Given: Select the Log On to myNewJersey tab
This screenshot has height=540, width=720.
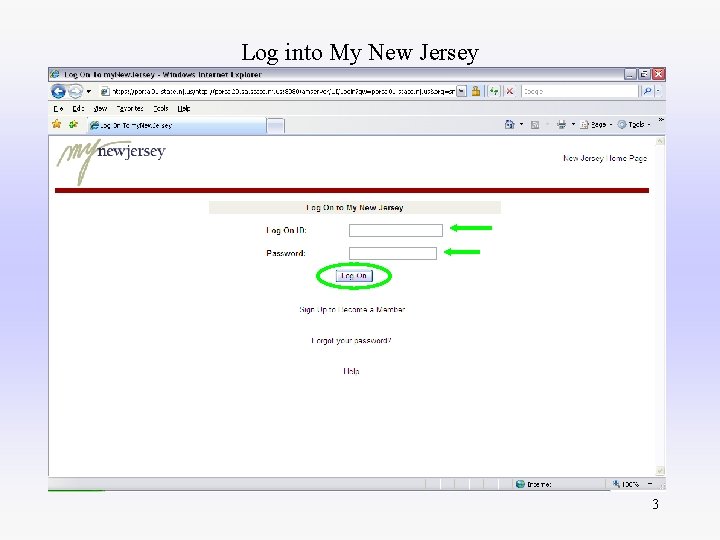Looking at the screenshot, I should pyautogui.click(x=177, y=125).
